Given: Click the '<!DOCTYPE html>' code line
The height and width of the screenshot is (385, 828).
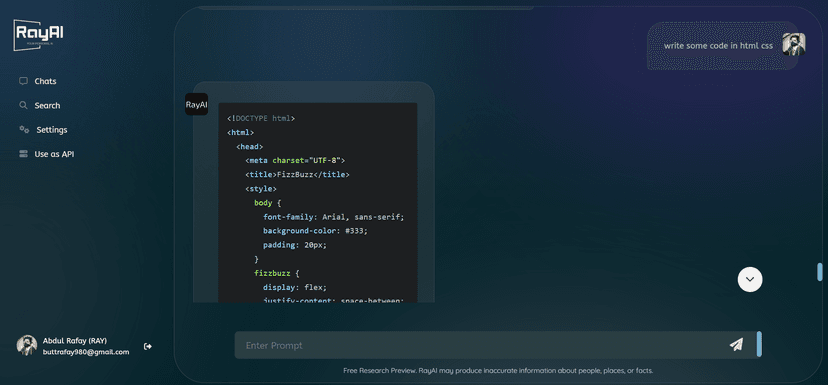Looking at the screenshot, I should (261, 118).
